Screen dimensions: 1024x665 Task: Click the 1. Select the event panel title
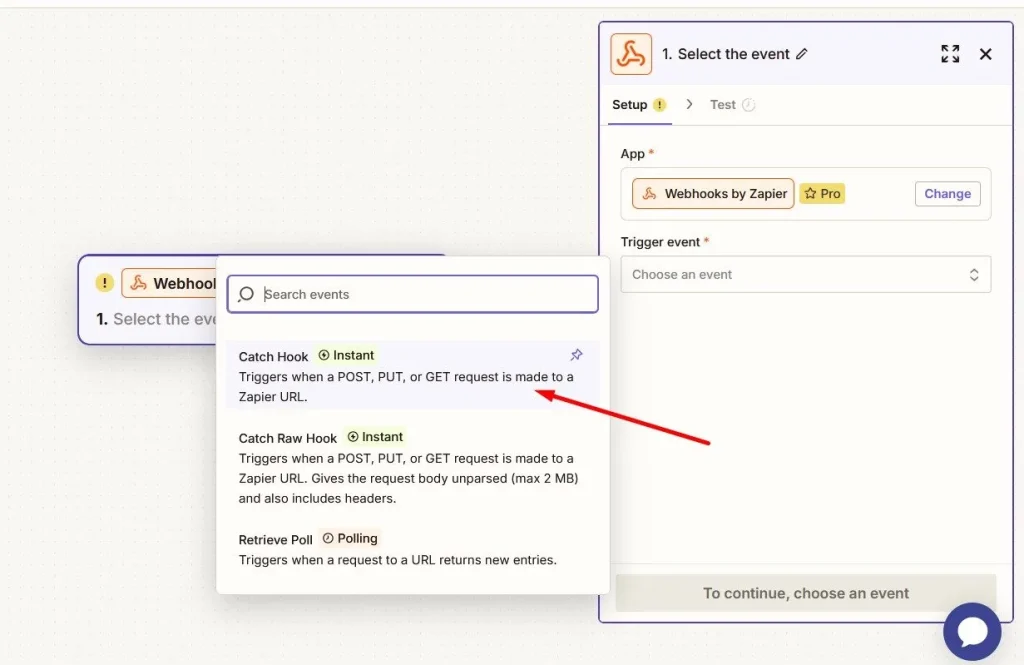click(x=726, y=54)
